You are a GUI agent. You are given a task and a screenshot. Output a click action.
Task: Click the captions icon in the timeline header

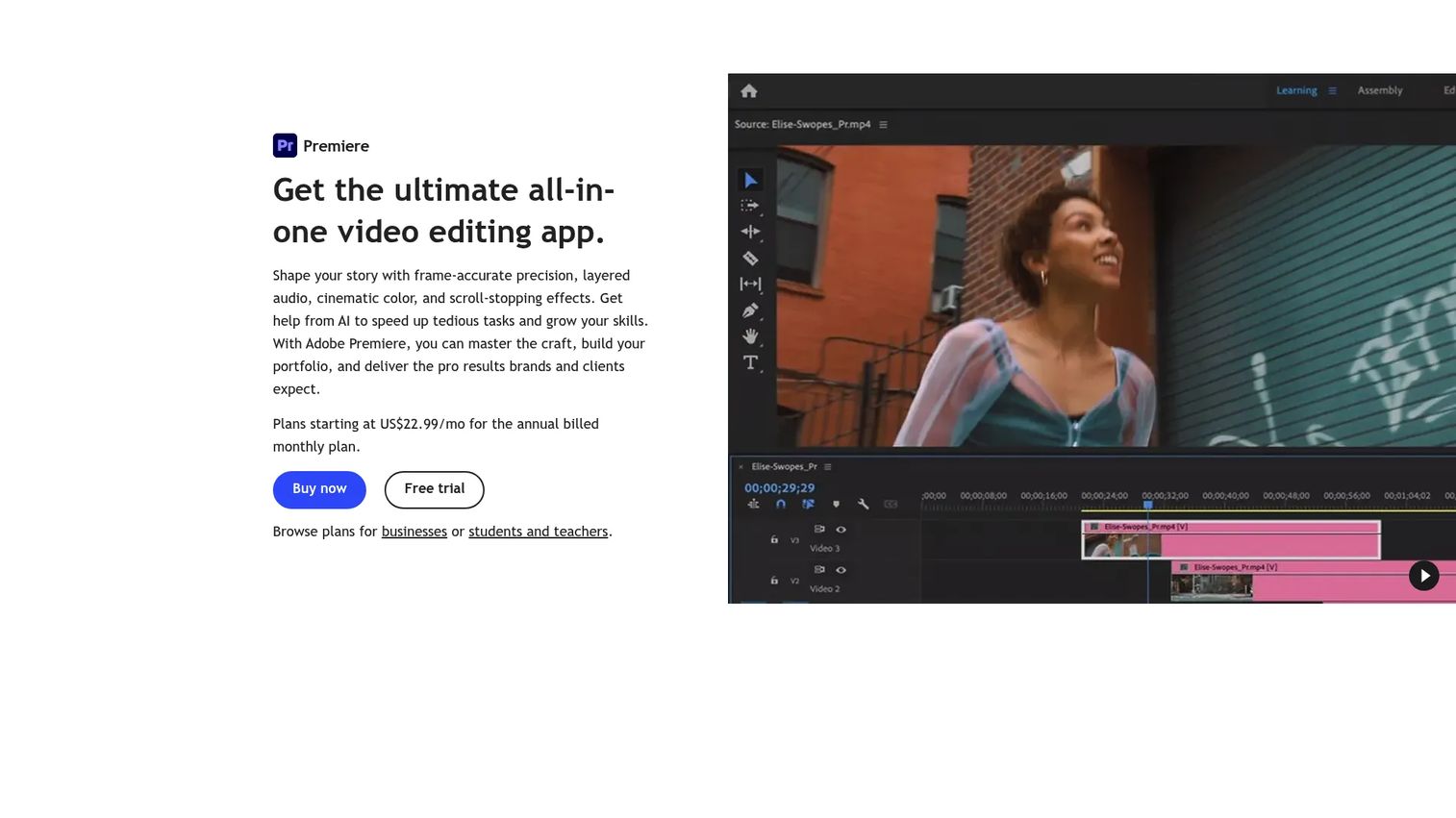pos(891,504)
